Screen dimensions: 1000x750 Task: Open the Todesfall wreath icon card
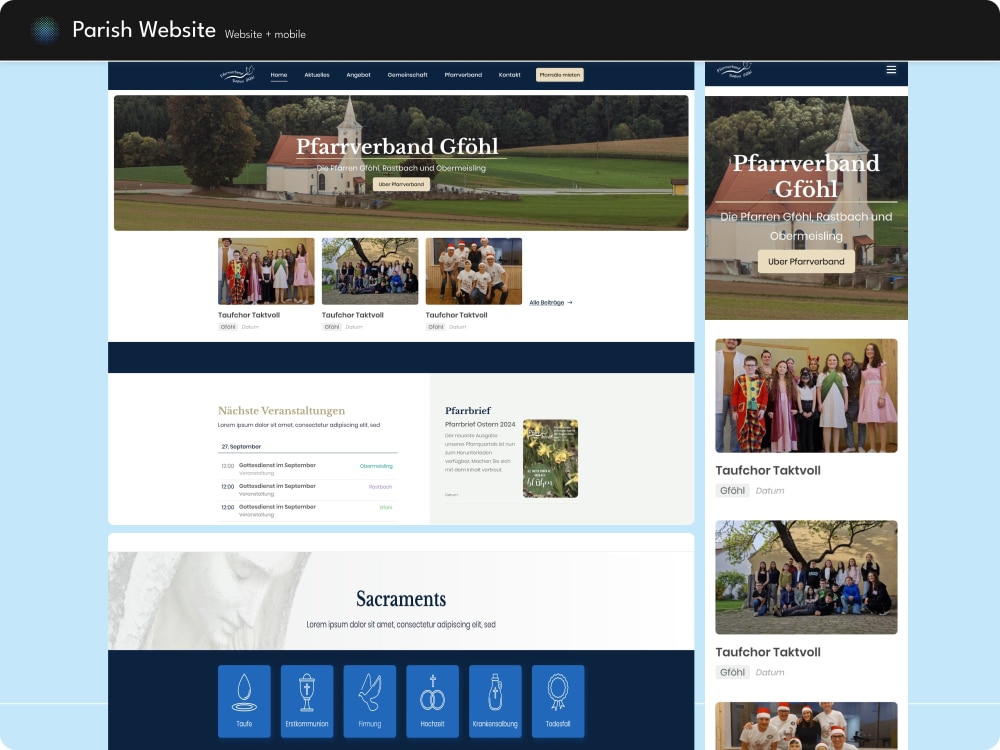[558, 701]
